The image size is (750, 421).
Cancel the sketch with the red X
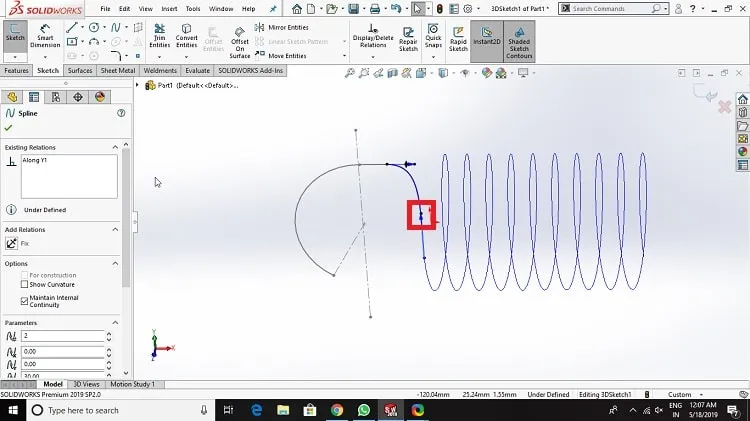[x=725, y=107]
